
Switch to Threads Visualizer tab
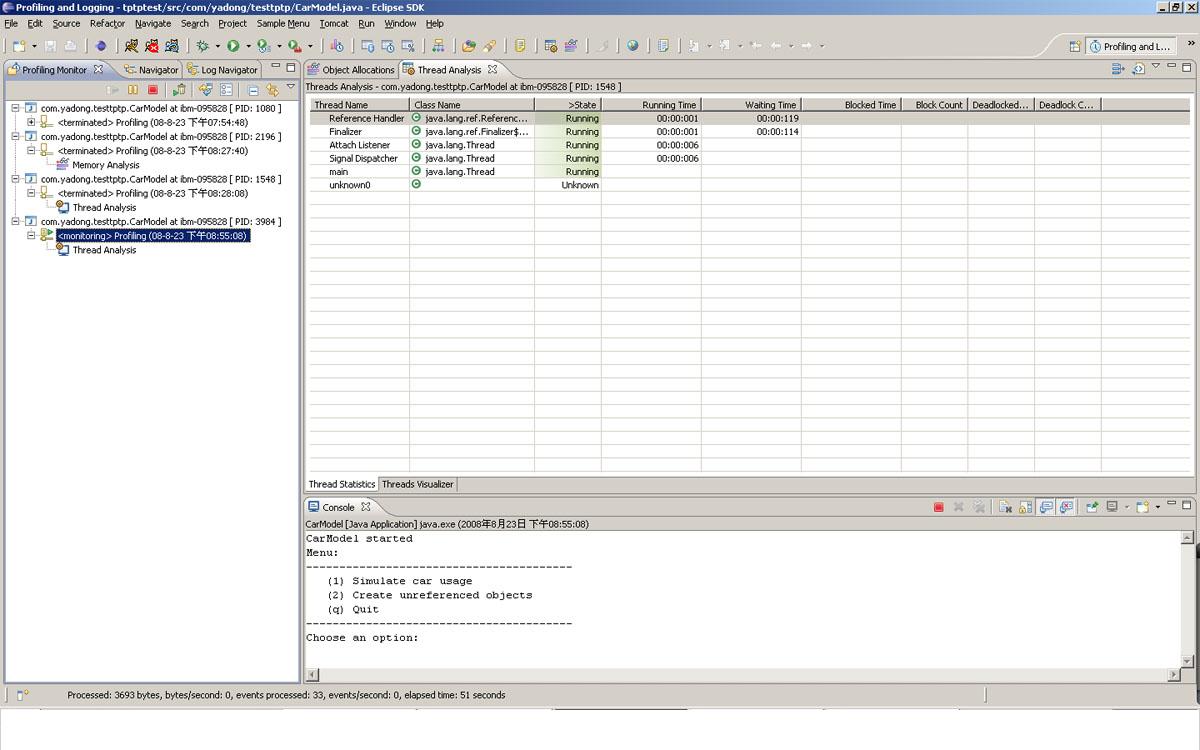tap(417, 484)
